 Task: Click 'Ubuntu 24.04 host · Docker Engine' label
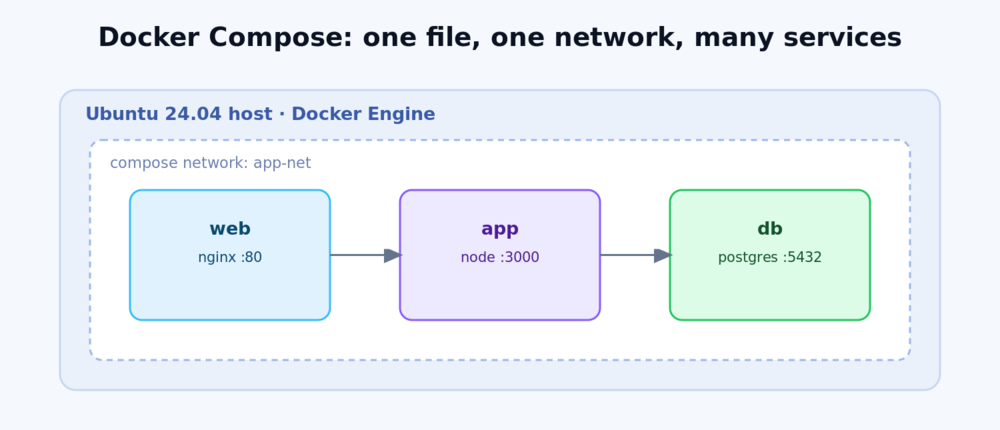(x=260, y=114)
